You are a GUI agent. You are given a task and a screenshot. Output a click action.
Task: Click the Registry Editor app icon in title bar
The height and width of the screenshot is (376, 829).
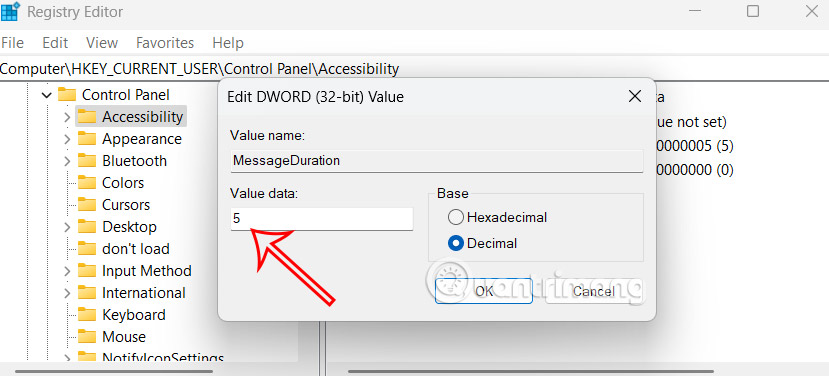pos(10,12)
